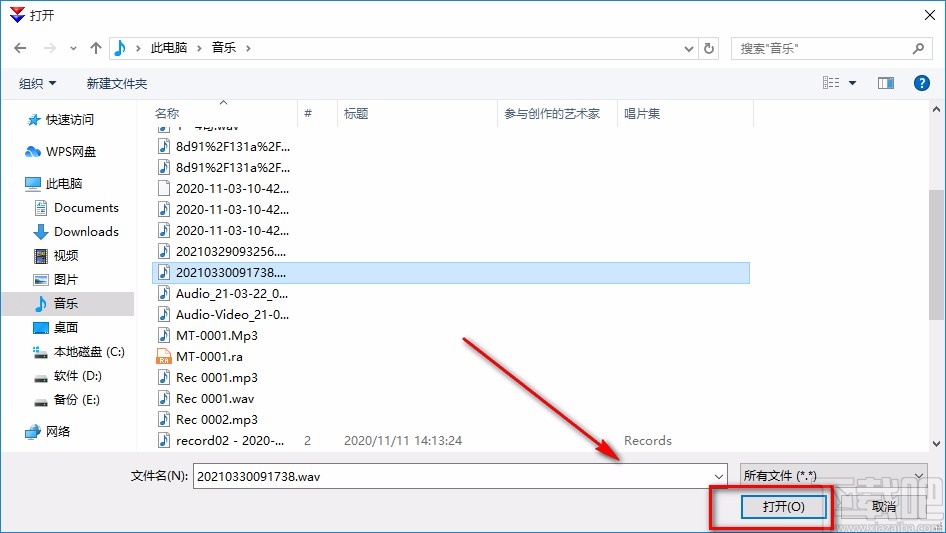This screenshot has height=533, width=946.
Task: Click the blank file icon for 2020-11-03-10-42
Action: click(163, 188)
